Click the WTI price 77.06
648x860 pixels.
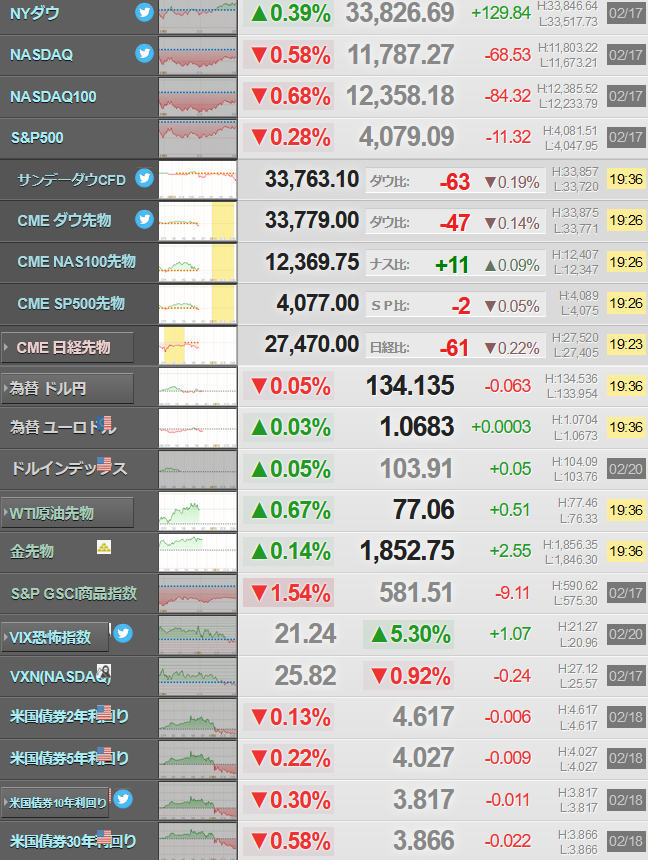424,510
